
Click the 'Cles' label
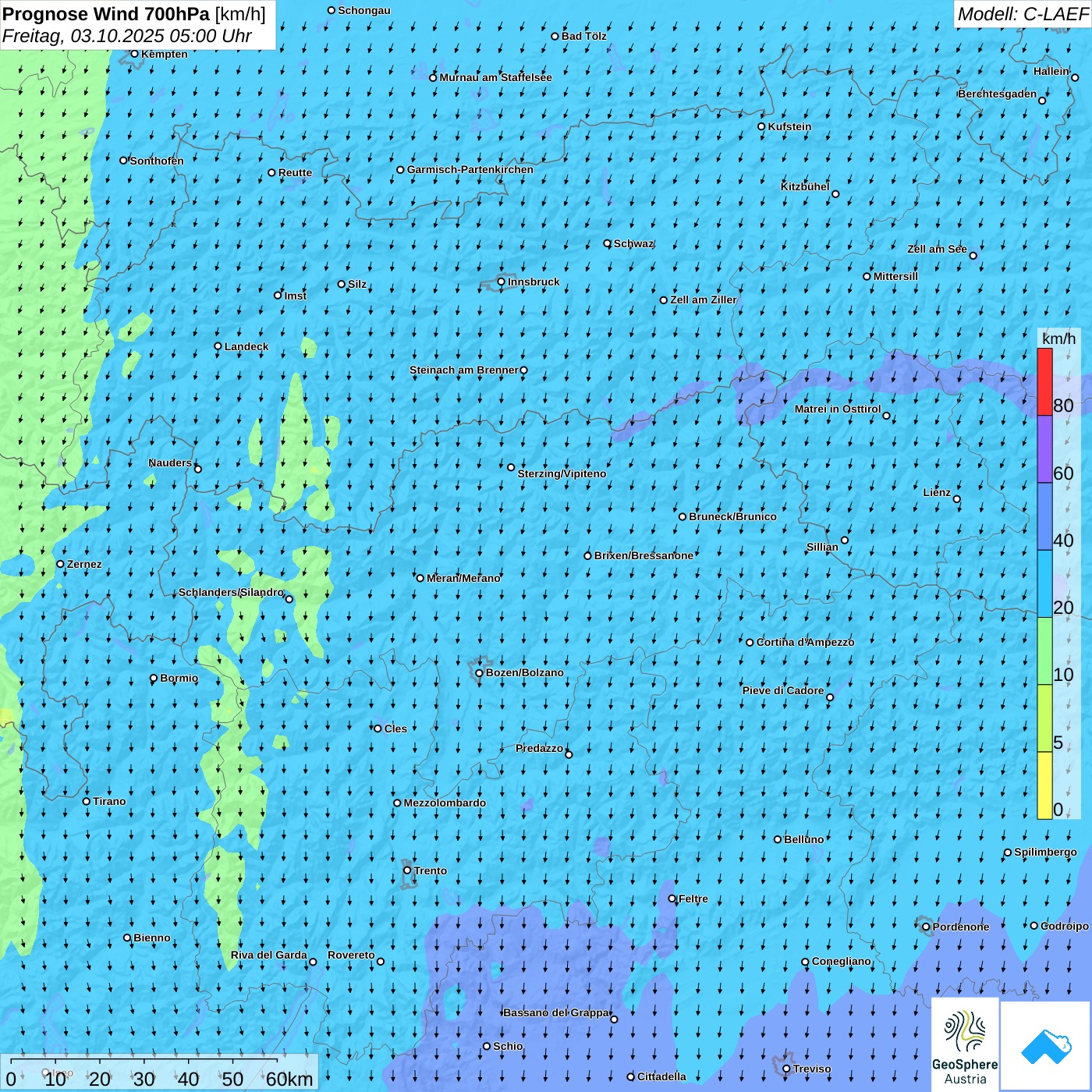395,729
